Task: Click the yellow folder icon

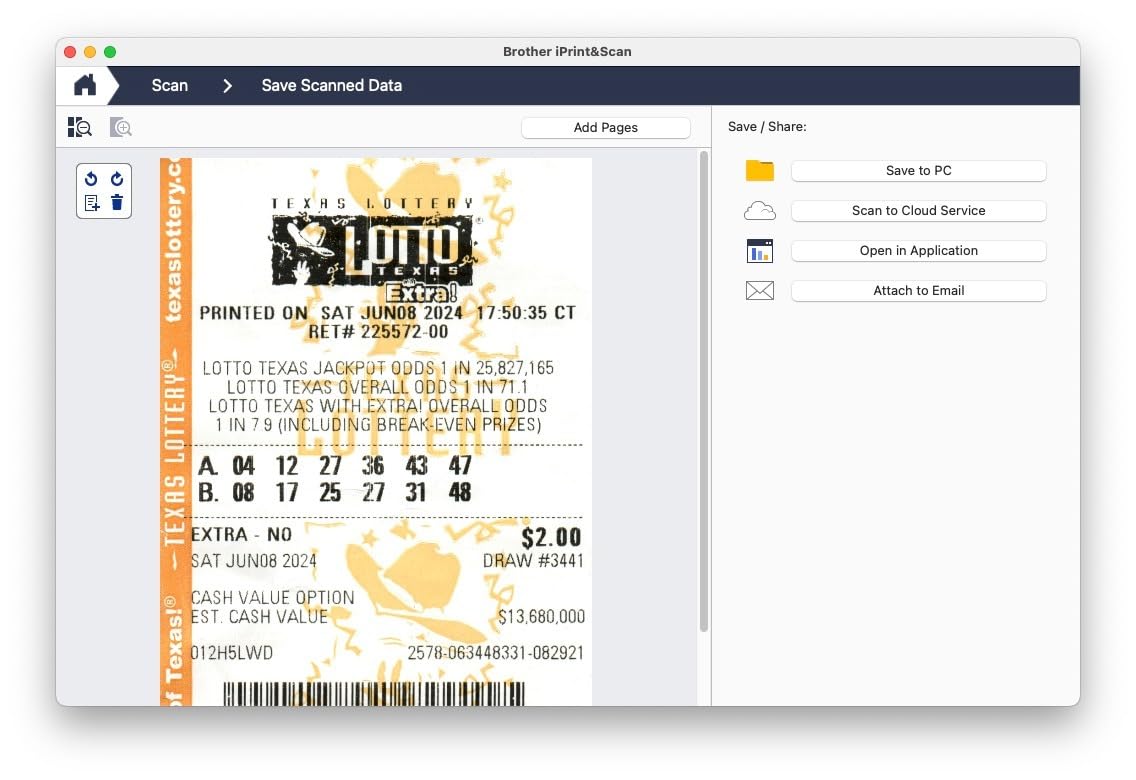Action: pyautogui.click(x=760, y=171)
